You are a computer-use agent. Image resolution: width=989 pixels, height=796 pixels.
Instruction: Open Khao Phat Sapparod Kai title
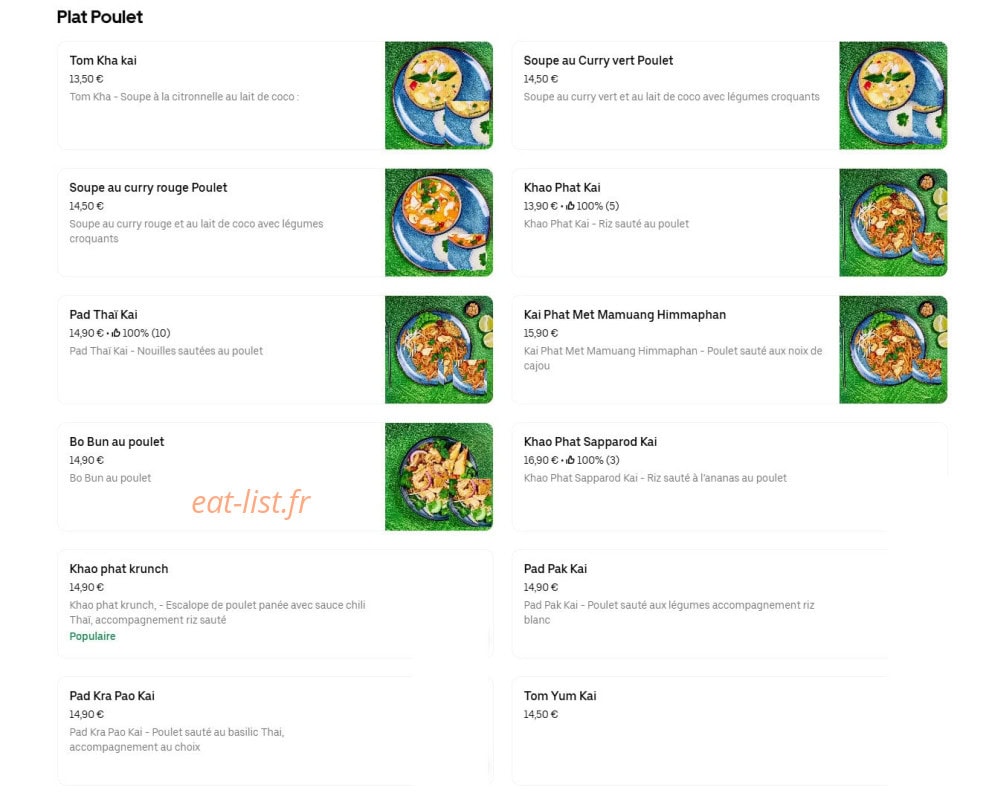tap(590, 442)
